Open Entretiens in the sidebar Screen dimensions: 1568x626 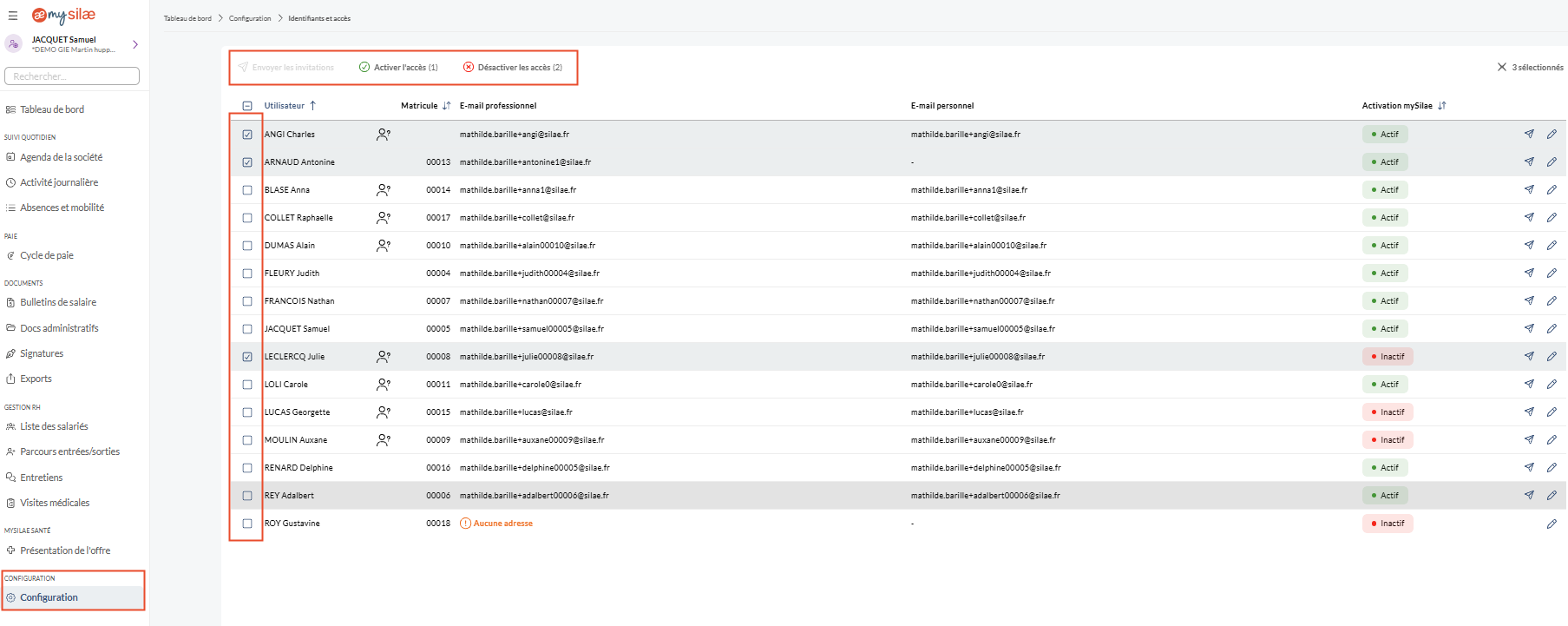[41, 478]
